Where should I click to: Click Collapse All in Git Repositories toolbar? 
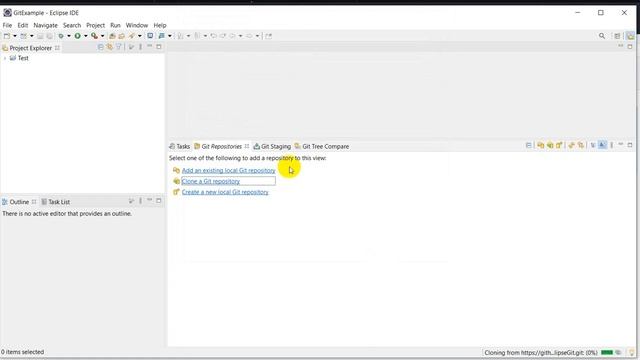pos(529,145)
